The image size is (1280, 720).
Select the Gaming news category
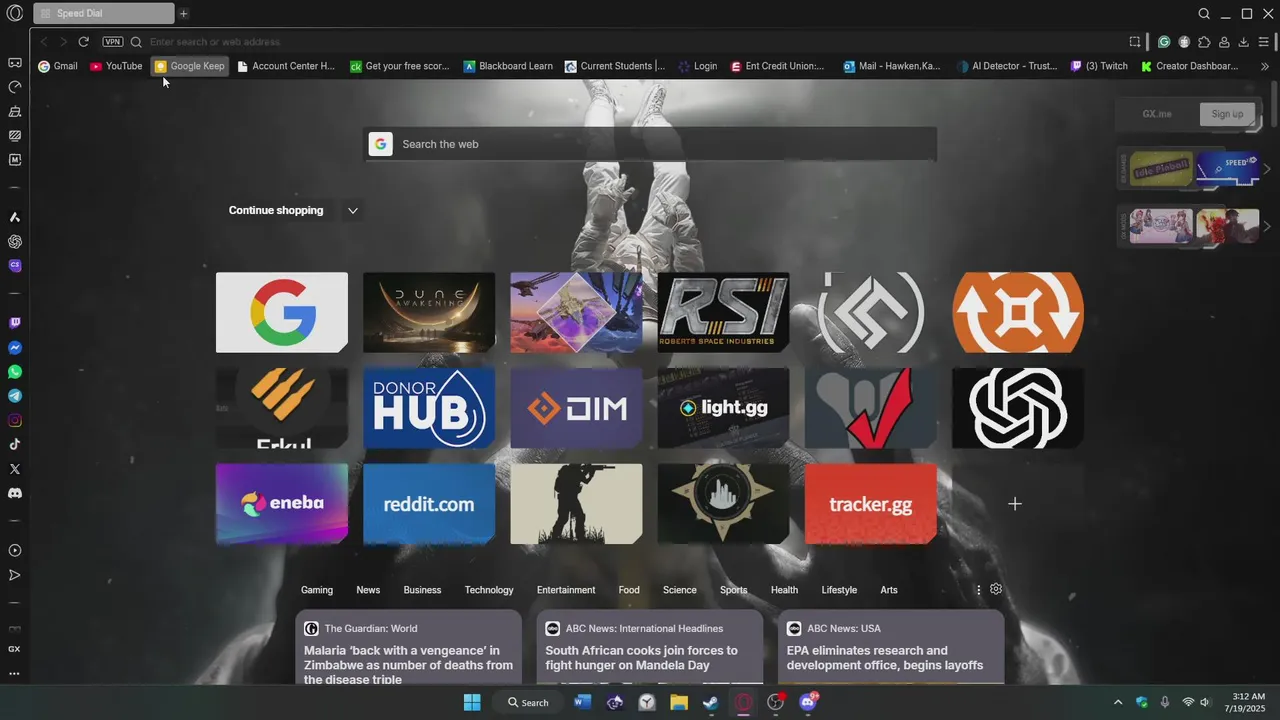pyautogui.click(x=317, y=590)
